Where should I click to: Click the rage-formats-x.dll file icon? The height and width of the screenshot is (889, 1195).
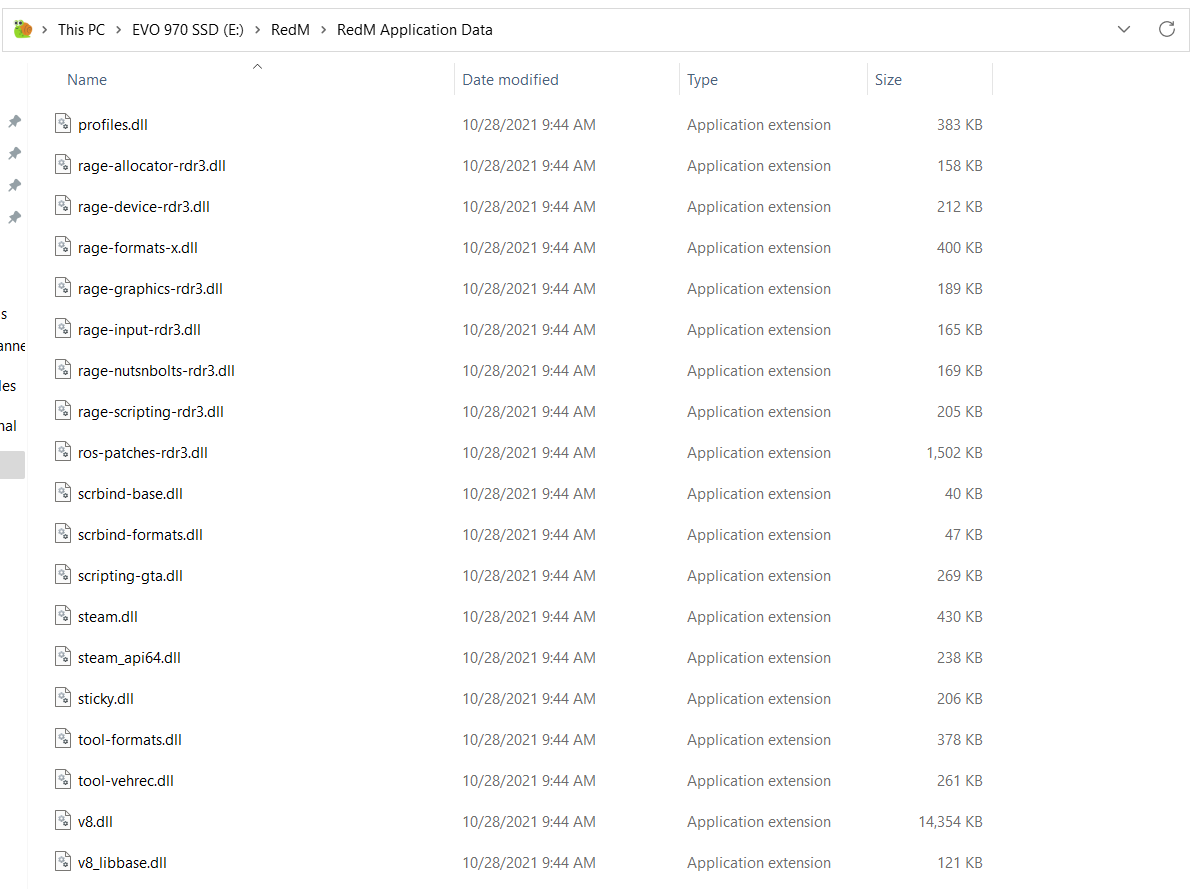point(63,246)
